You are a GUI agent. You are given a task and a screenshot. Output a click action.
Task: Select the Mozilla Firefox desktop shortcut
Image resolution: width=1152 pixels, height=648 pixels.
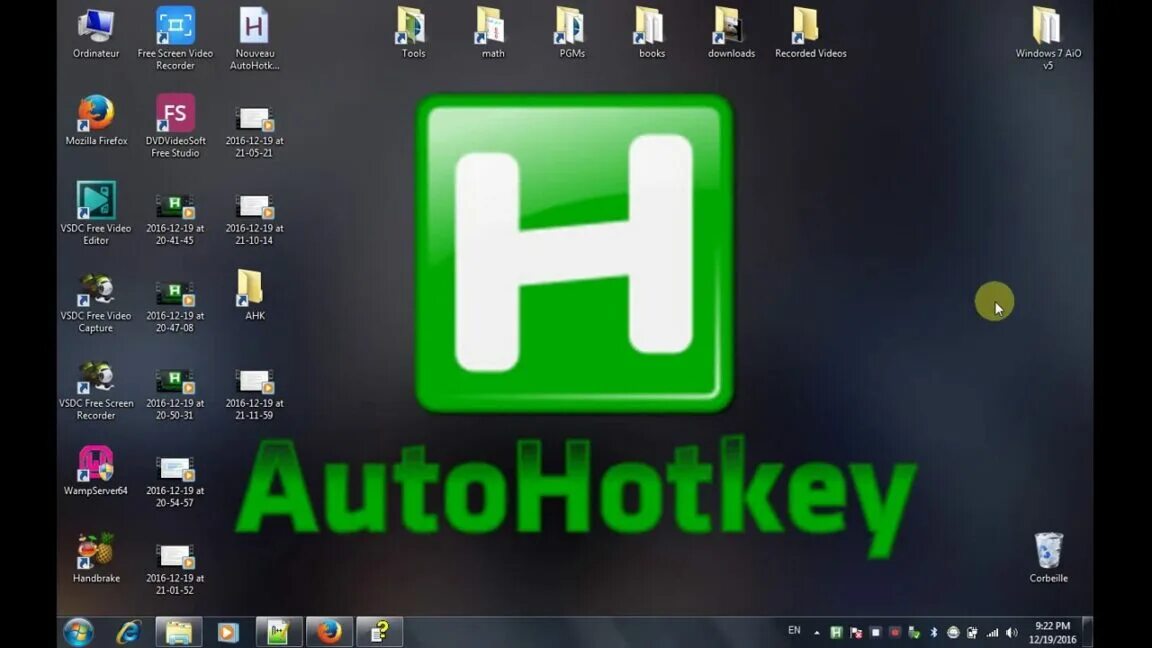point(96,120)
